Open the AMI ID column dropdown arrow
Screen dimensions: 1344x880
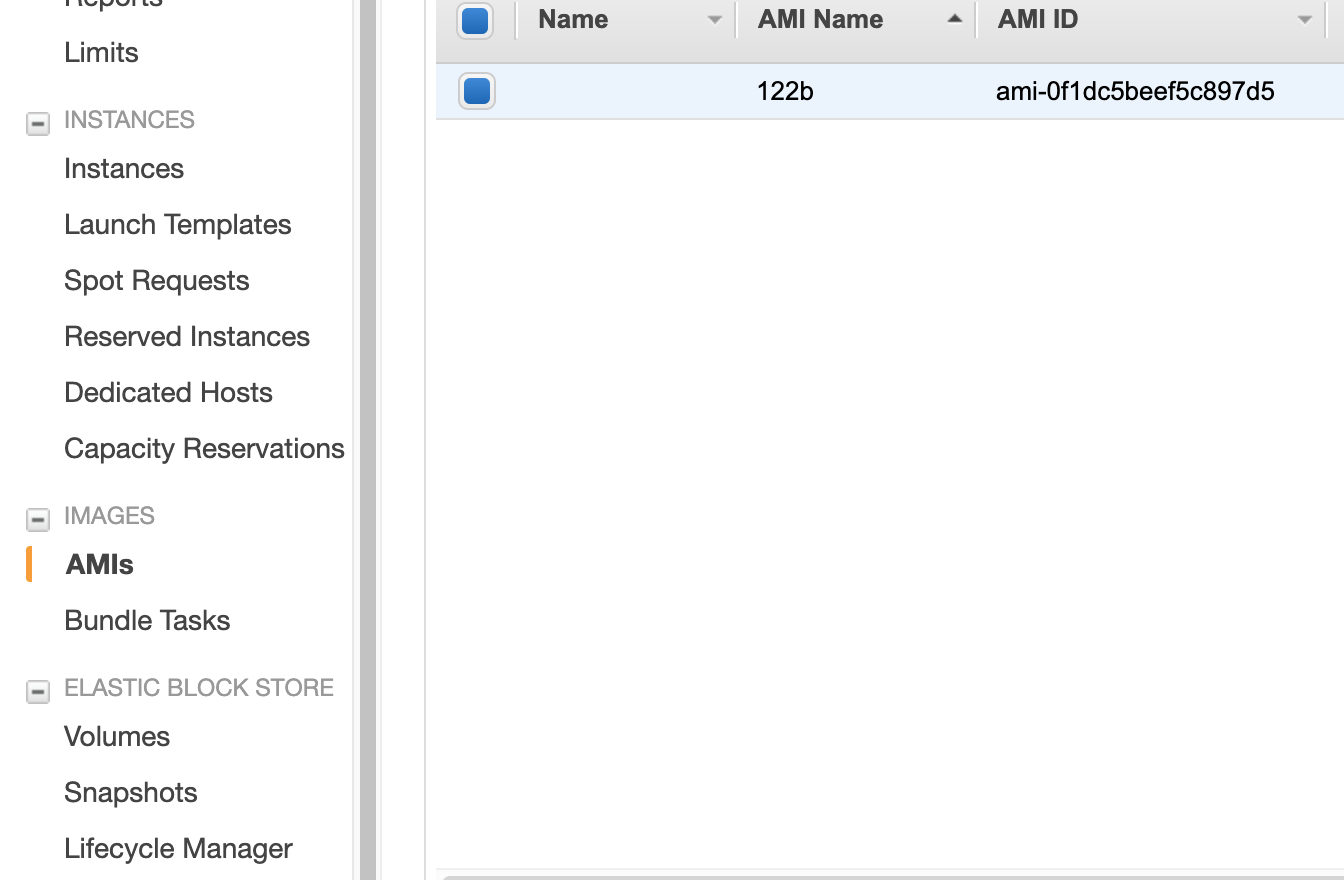point(1304,20)
